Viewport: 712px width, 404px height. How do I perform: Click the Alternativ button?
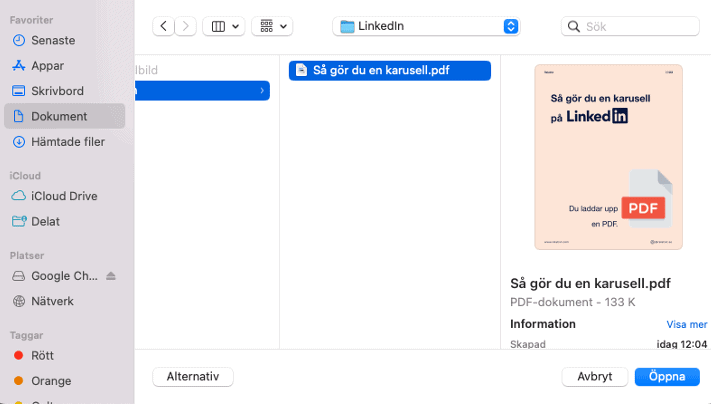click(x=193, y=377)
